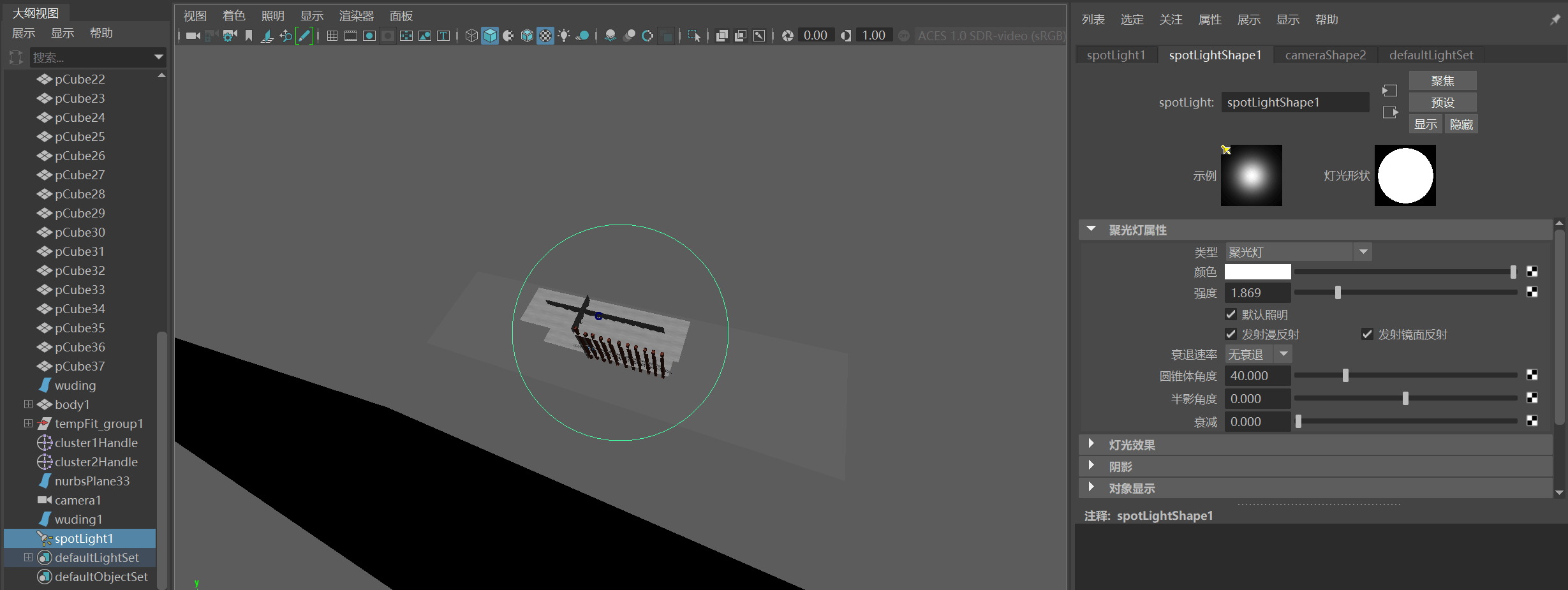Enable use all lights bulb icon
Image resolution: width=1568 pixels, height=590 pixels.
564,36
